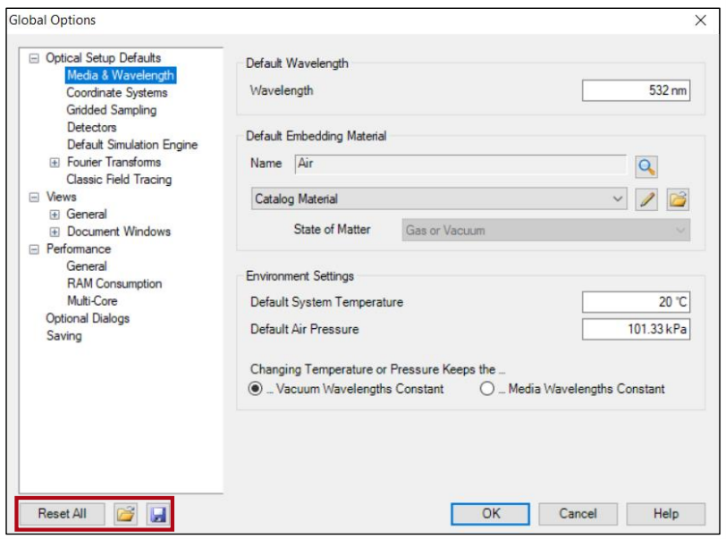Open the State of Matter dropdown
The image size is (726, 539).
(546, 230)
